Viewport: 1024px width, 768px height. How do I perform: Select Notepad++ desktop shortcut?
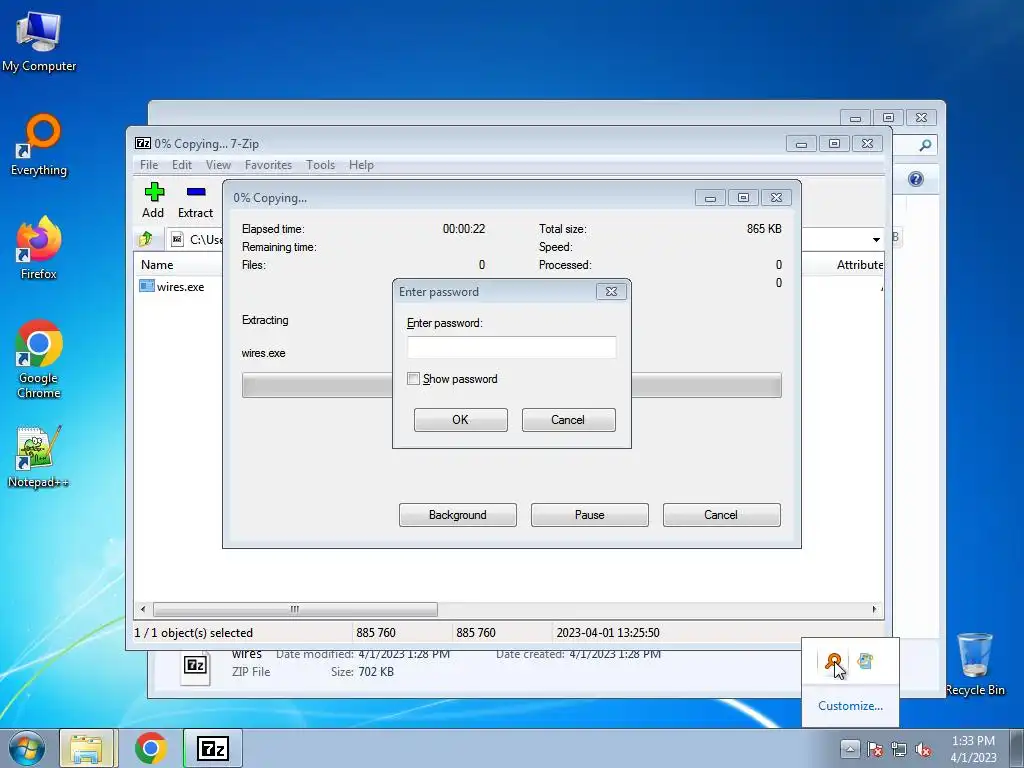pos(39,457)
